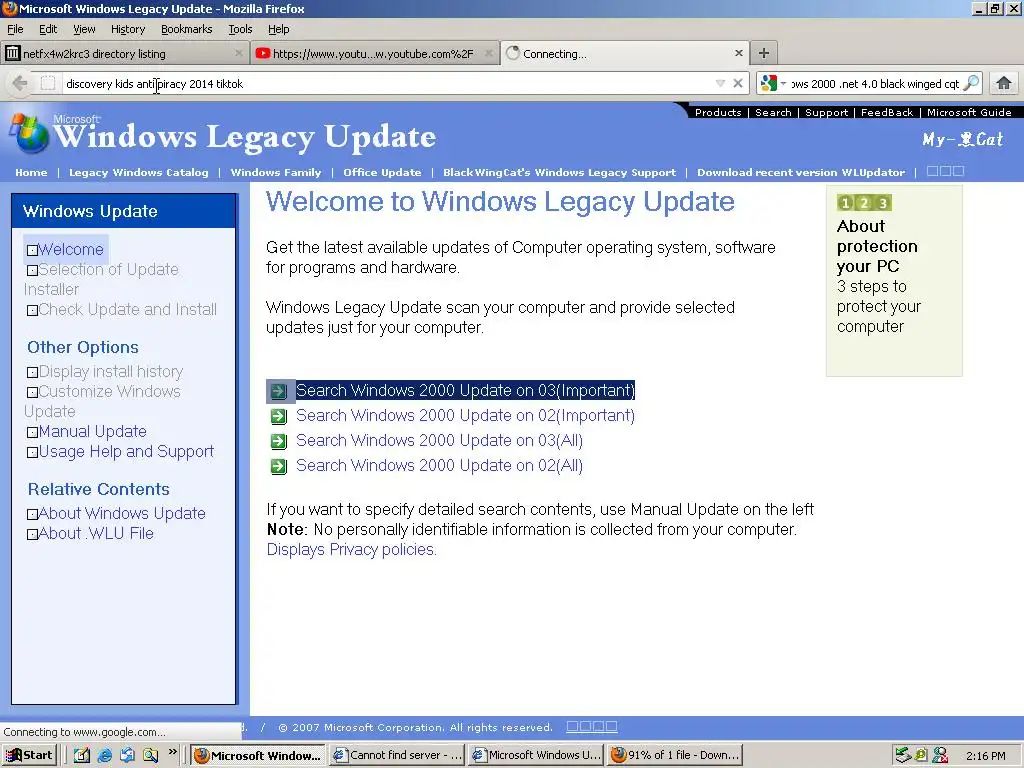
Task: Launch Internet Explorer from quick launch
Action: pos(104,755)
